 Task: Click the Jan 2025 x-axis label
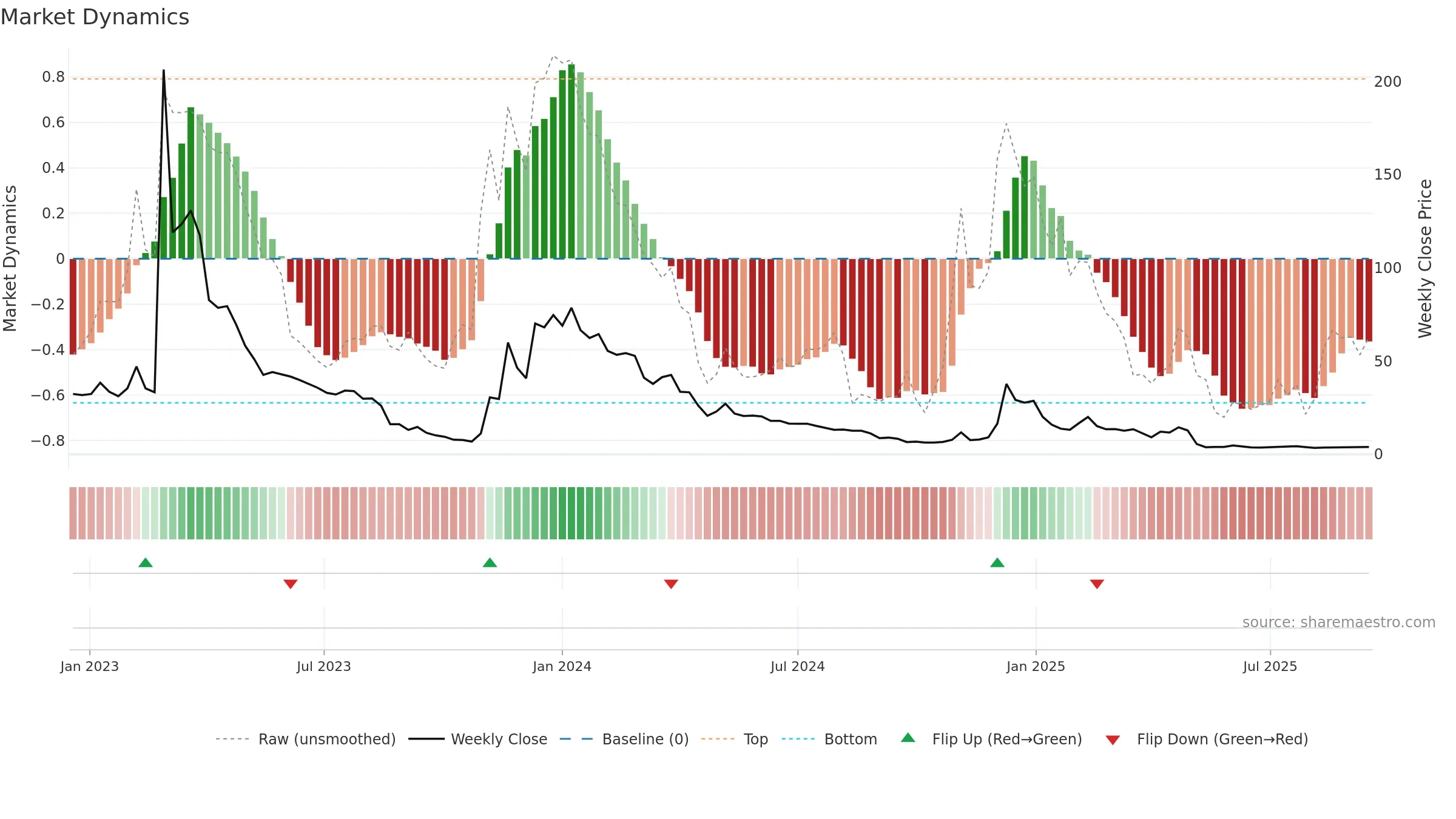(1036, 666)
